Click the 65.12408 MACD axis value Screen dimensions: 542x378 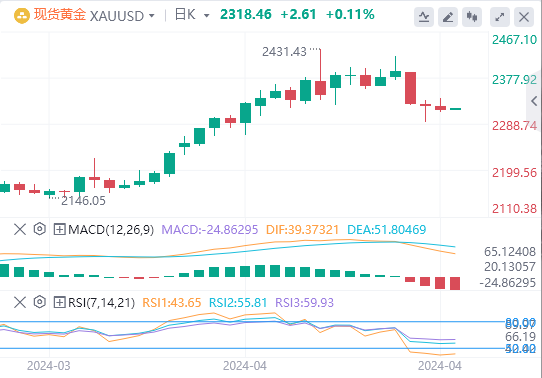point(510,252)
